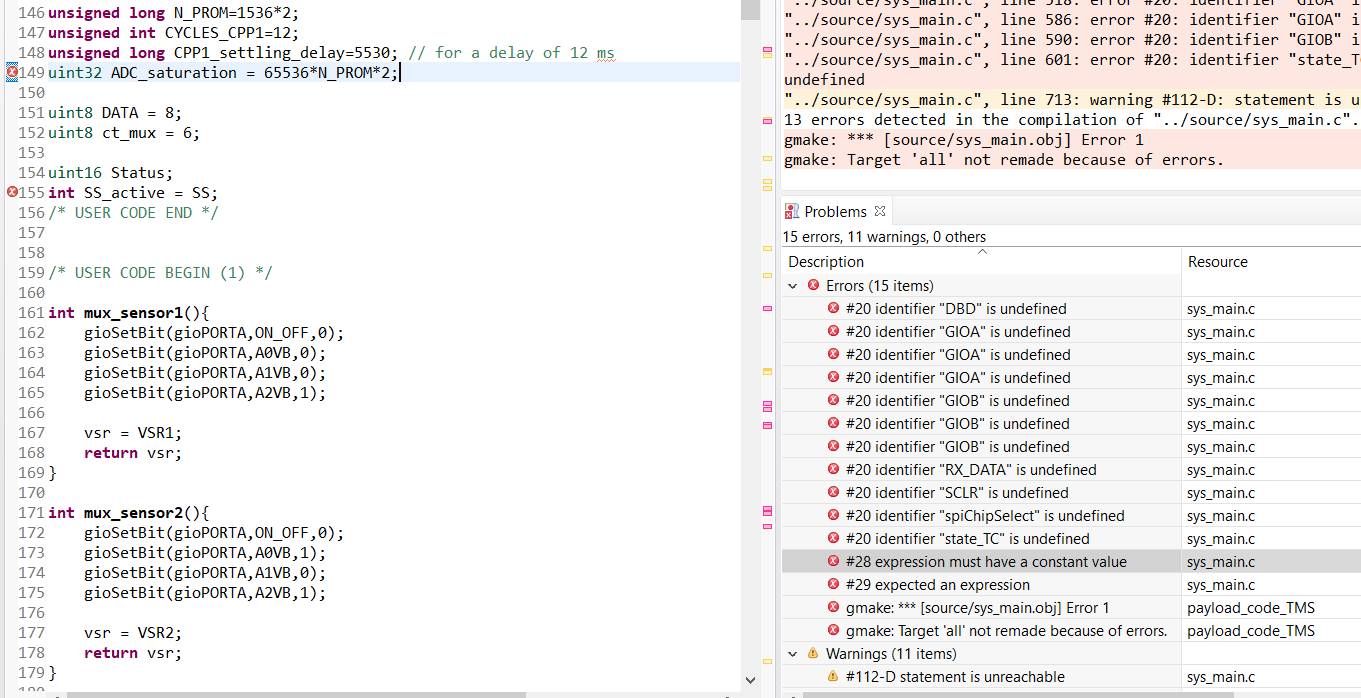Click the error marker on line 149
Image resolution: width=1361 pixels, height=698 pixels.
[x=12, y=72]
